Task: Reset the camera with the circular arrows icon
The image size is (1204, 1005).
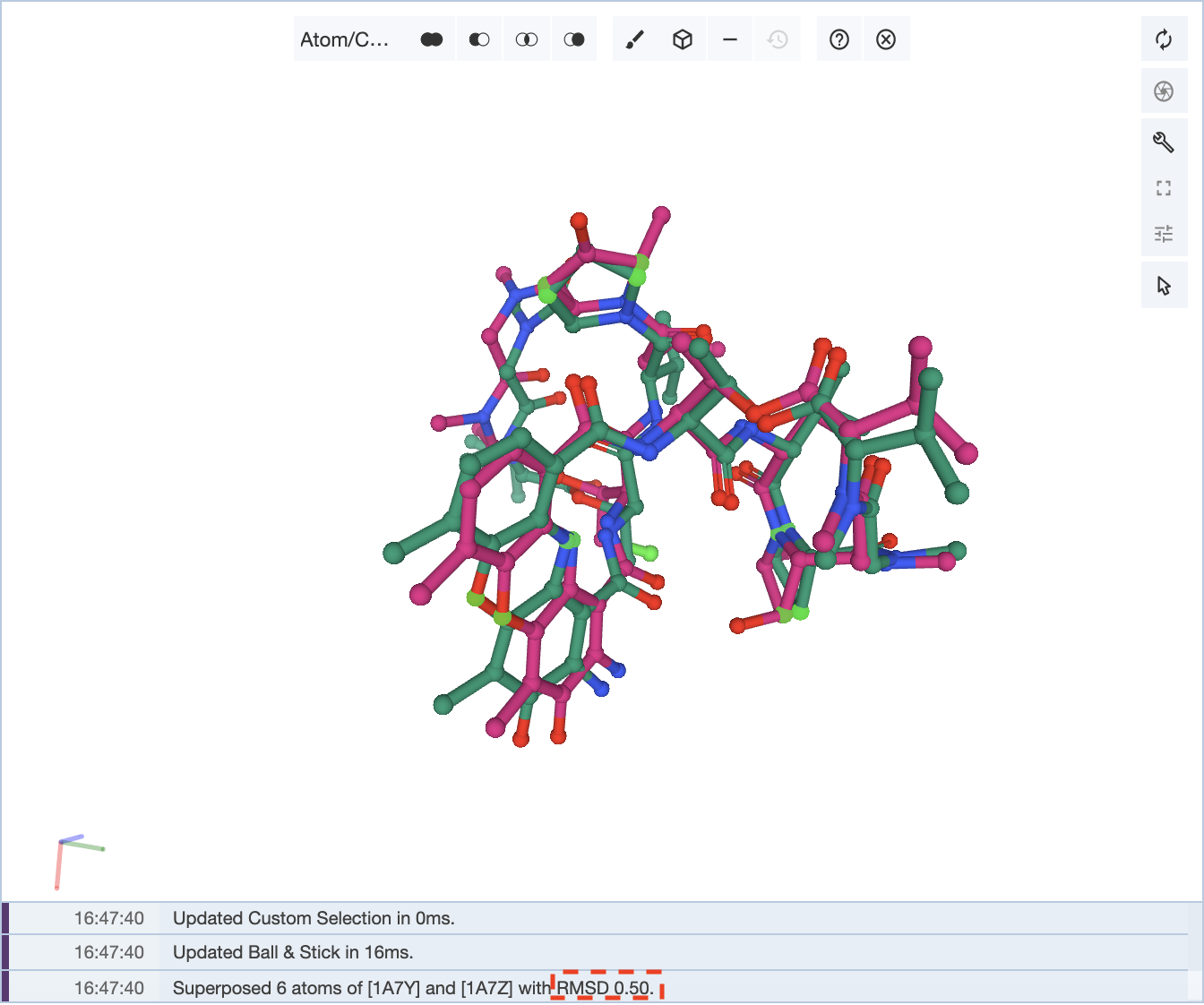Action: point(1164,39)
